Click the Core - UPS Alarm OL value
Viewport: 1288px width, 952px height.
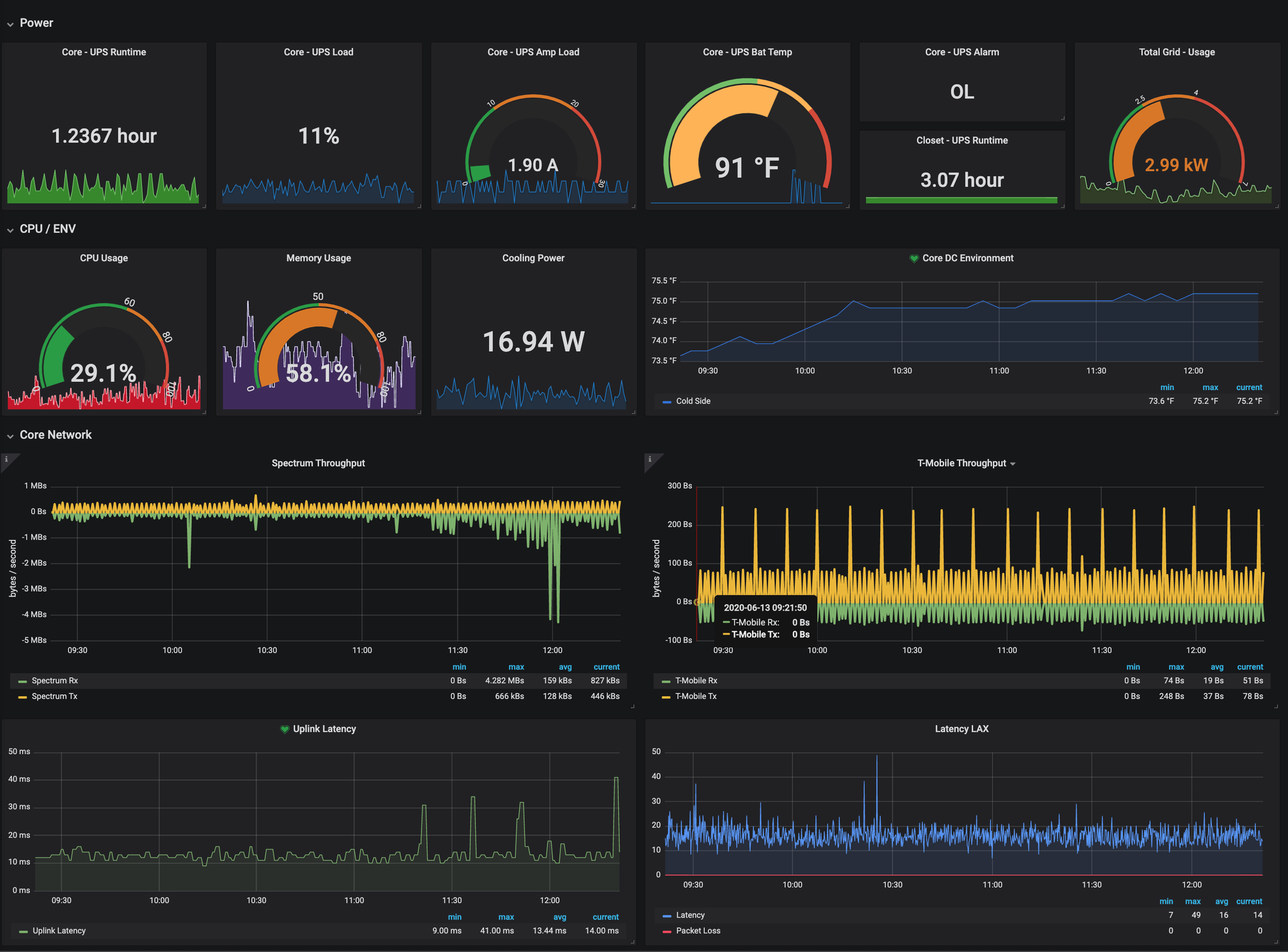[x=961, y=91]
